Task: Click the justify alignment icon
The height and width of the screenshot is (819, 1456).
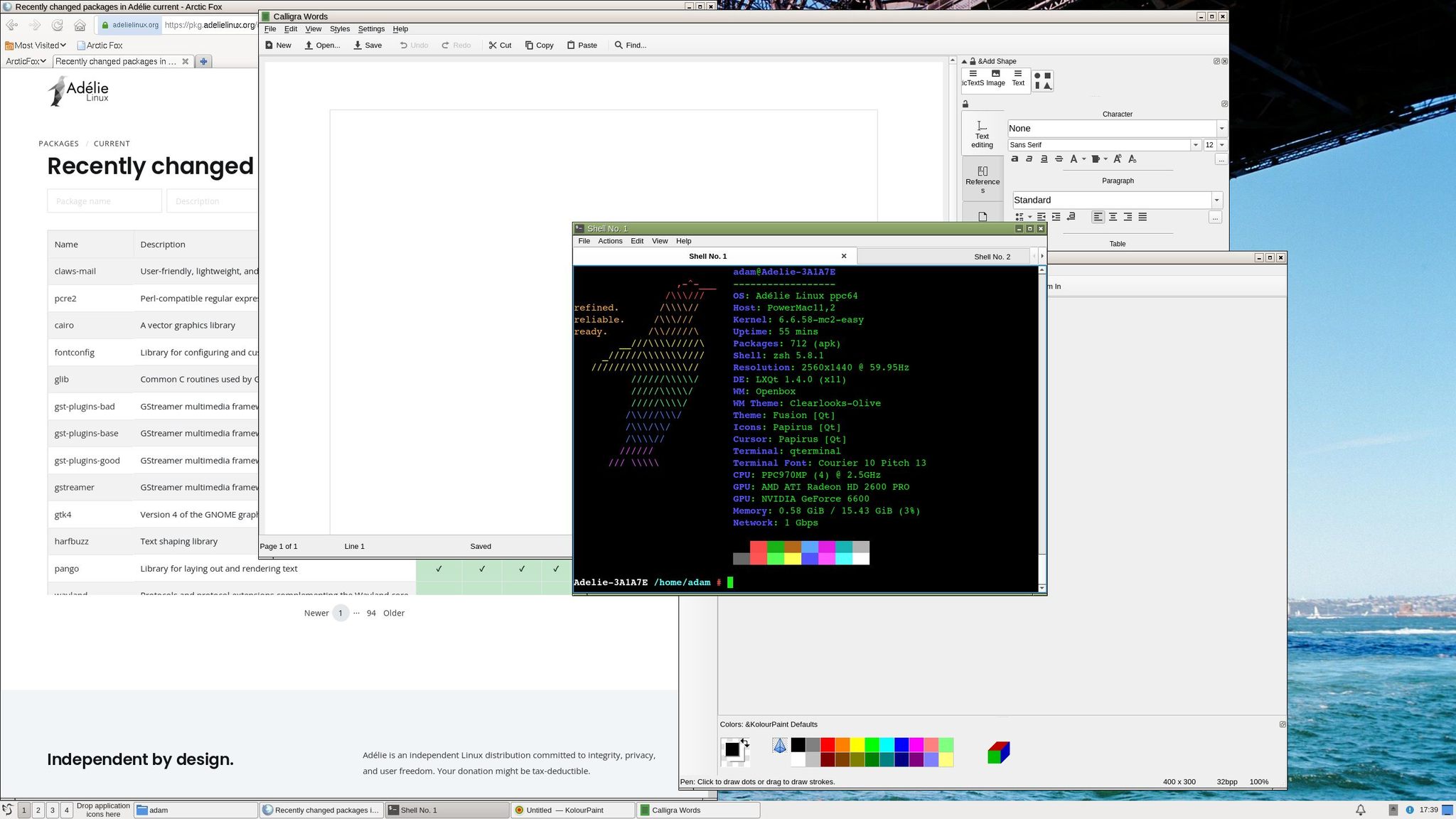Action: tap(1142, 217)
